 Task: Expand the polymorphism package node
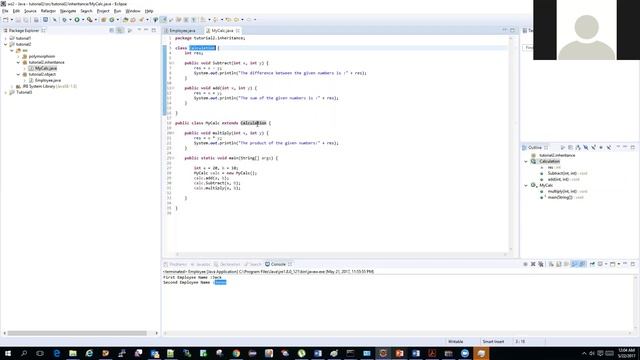(x=18, y=56)
